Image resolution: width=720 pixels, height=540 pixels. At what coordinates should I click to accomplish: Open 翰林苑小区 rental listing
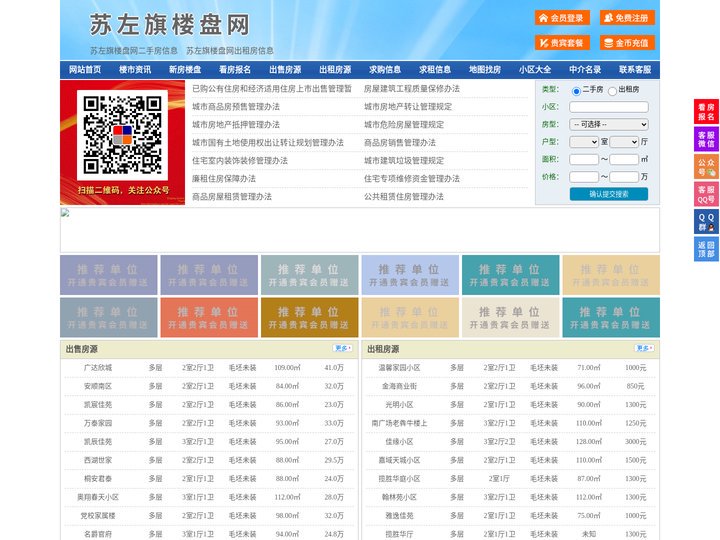point(399,497)
